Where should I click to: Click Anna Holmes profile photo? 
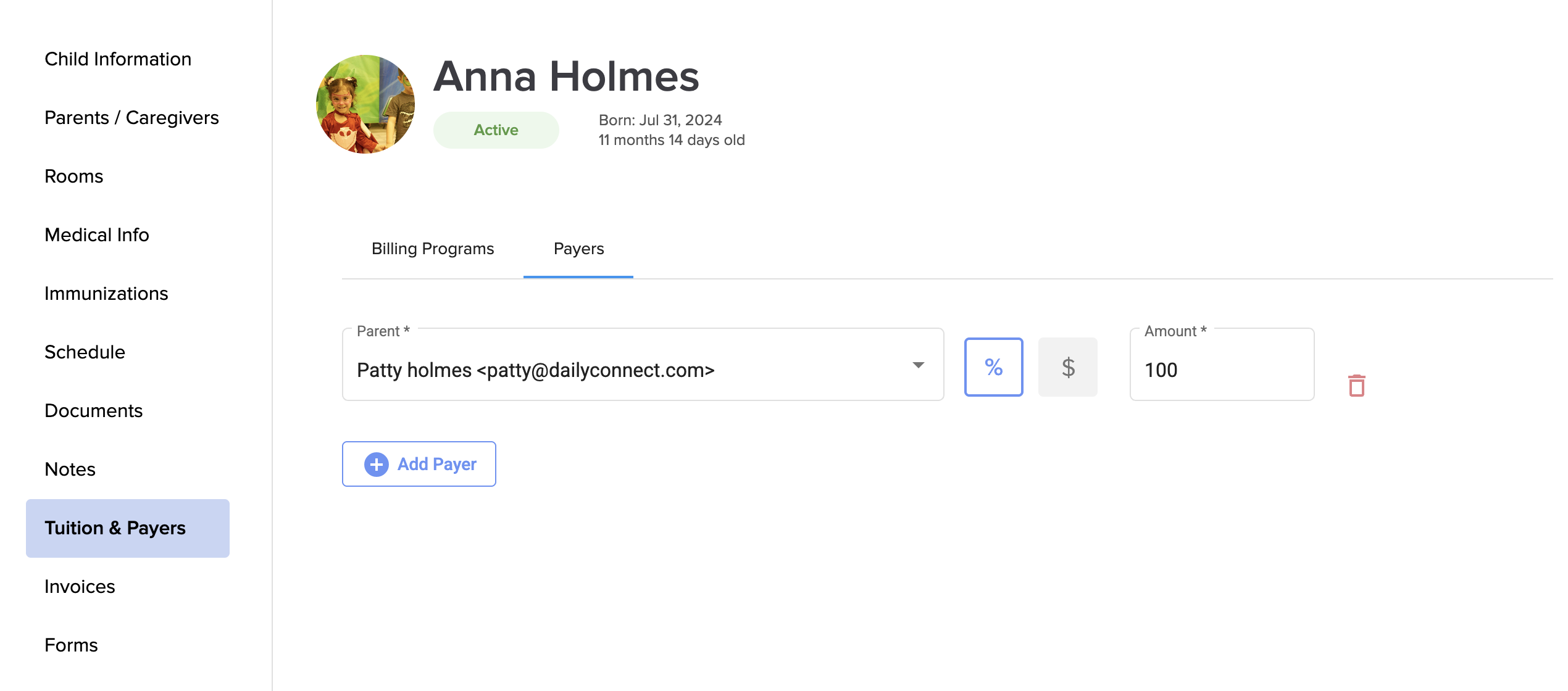tap(365, 104)
